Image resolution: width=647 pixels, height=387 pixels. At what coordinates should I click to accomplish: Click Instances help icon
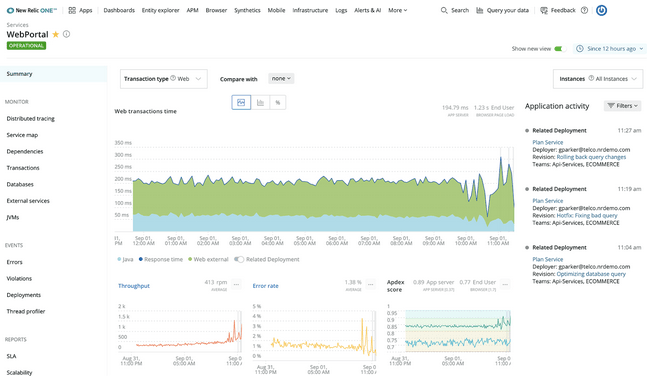tap(591, 78)
